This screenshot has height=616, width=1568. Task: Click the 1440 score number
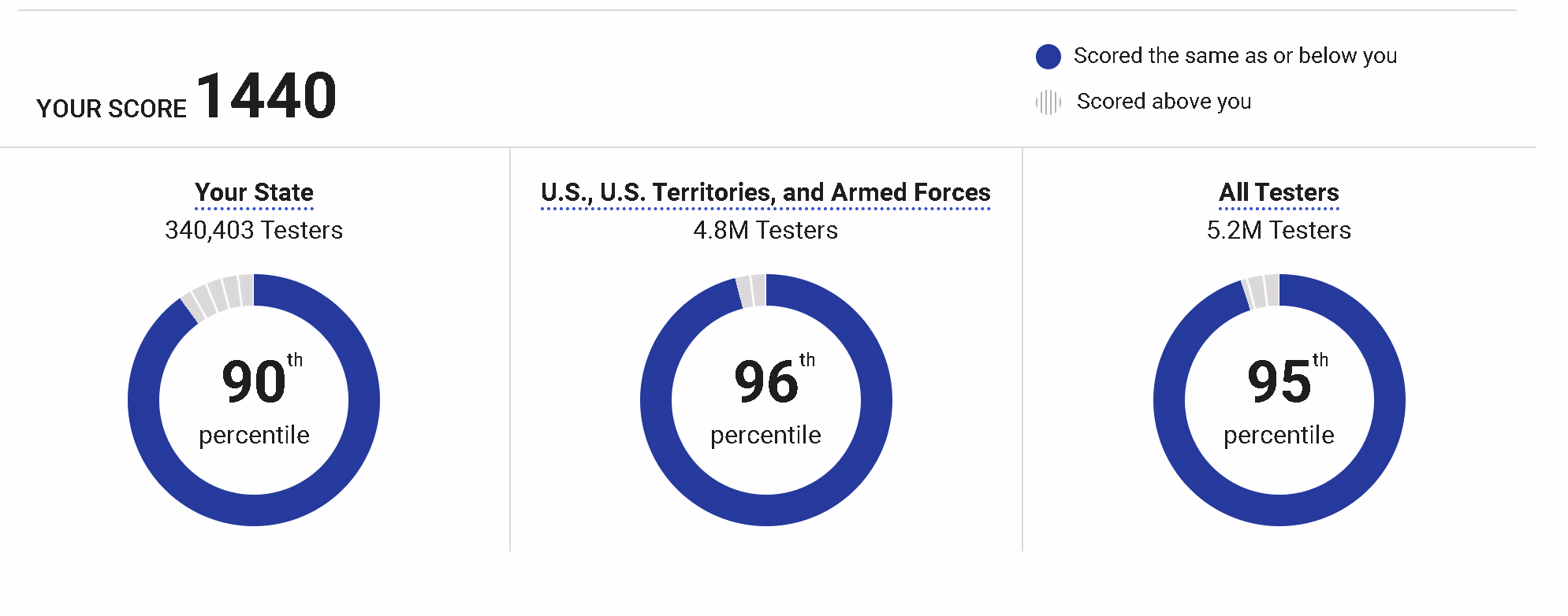pos(266,96)
